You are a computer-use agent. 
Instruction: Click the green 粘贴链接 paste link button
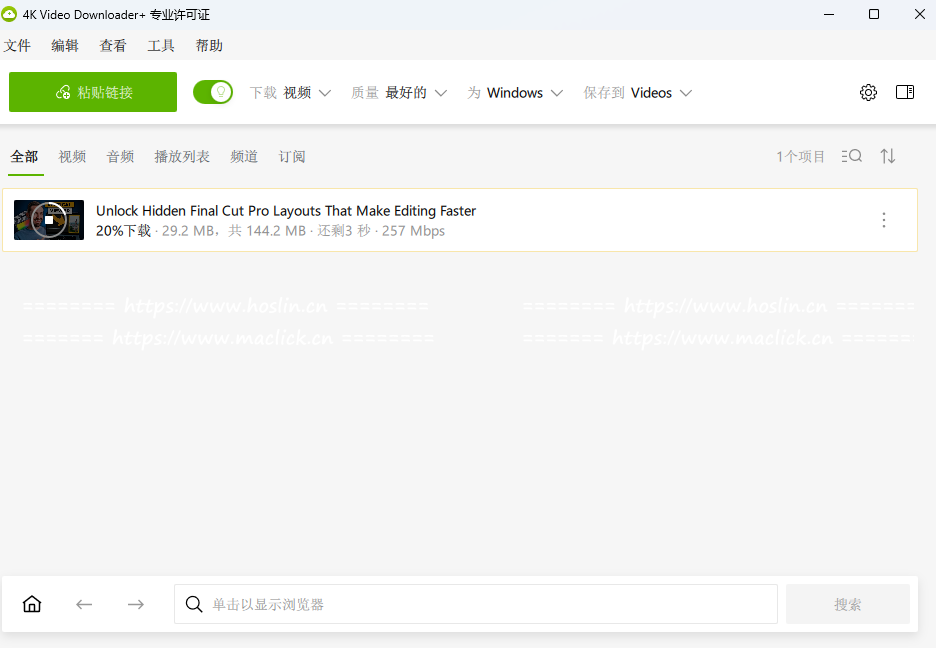coord(93,92)
